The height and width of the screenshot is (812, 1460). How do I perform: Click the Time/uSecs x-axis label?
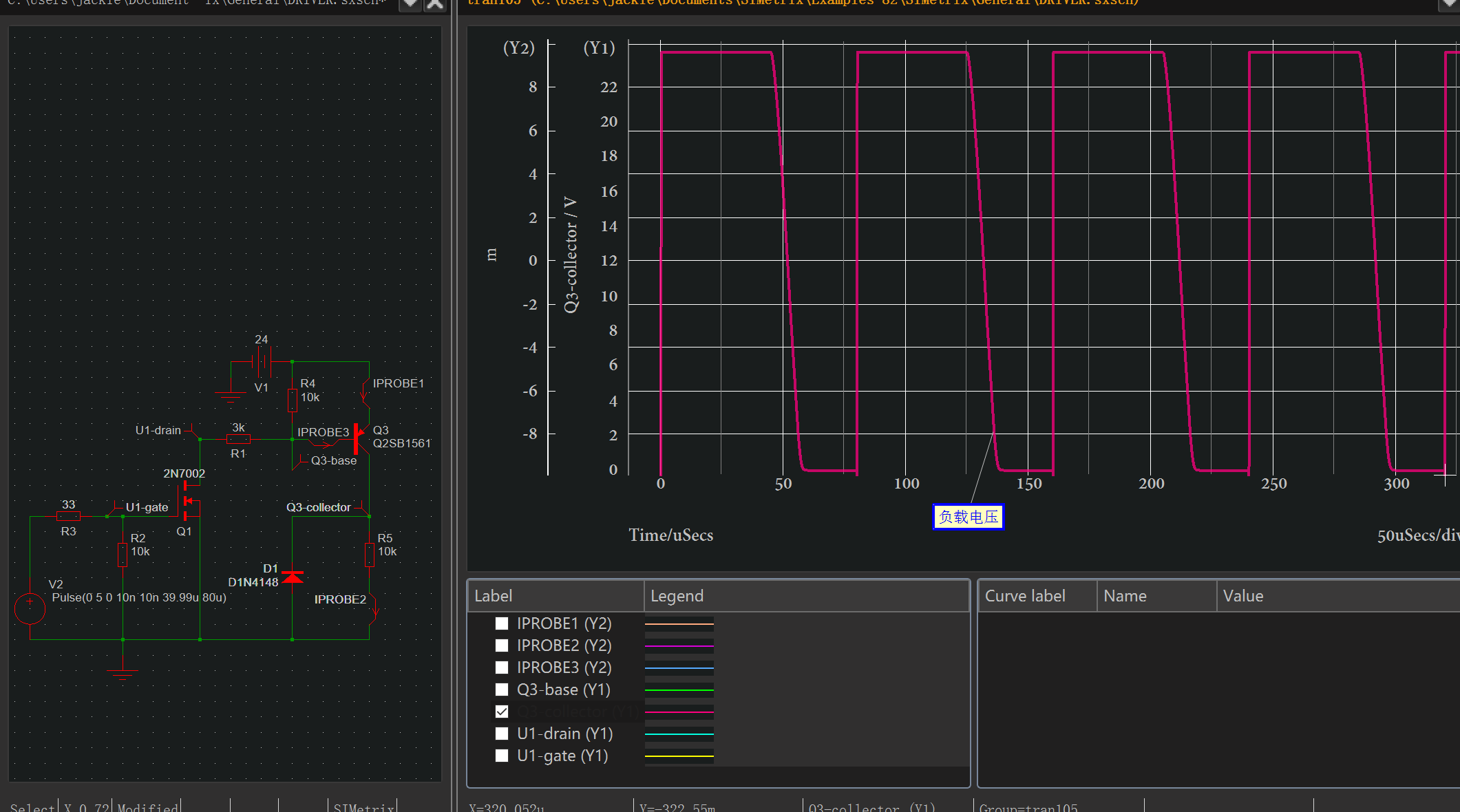(x=670, y=535)
